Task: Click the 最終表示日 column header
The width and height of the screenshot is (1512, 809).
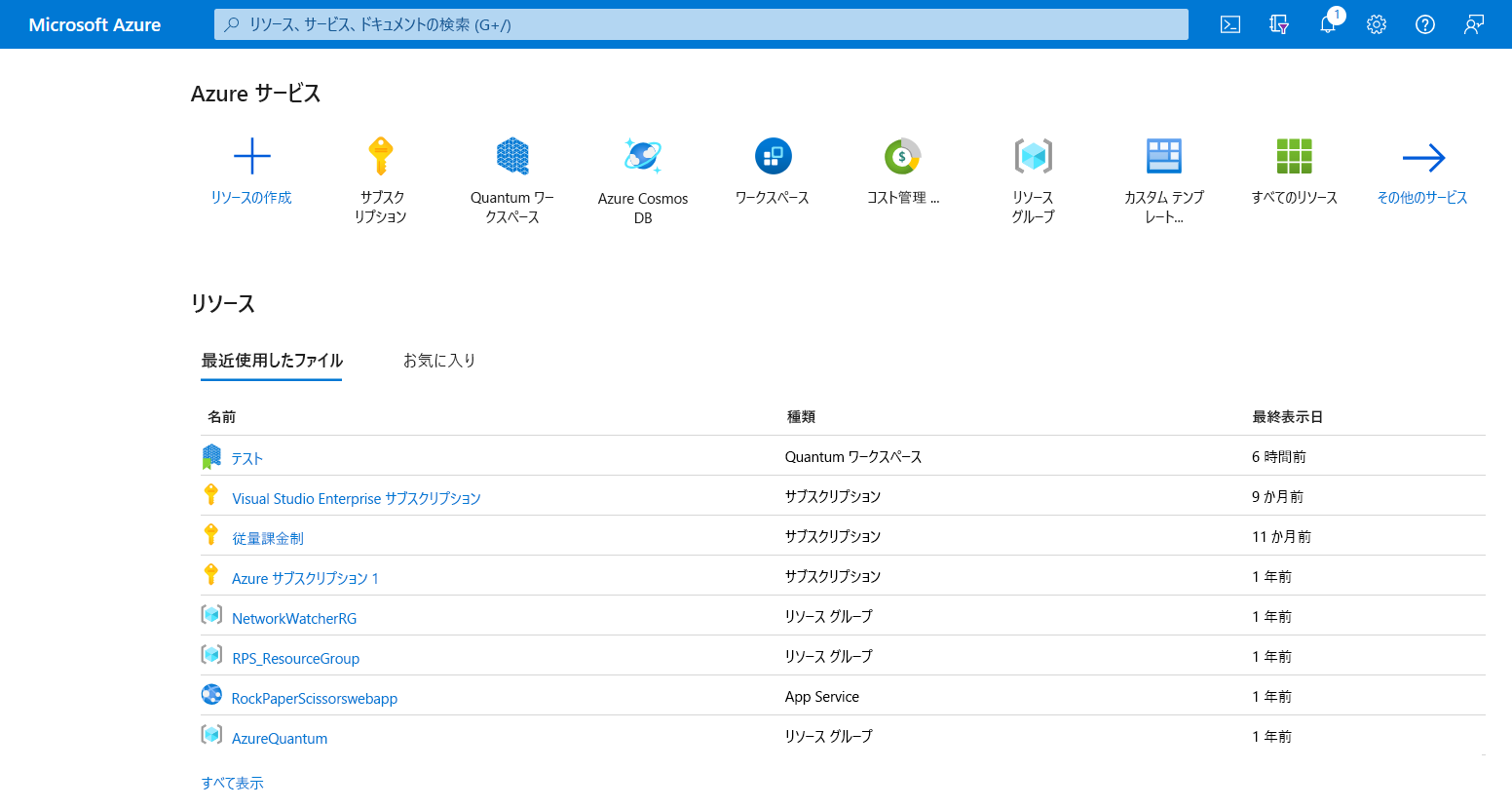Action: (x=1287, y=417)
